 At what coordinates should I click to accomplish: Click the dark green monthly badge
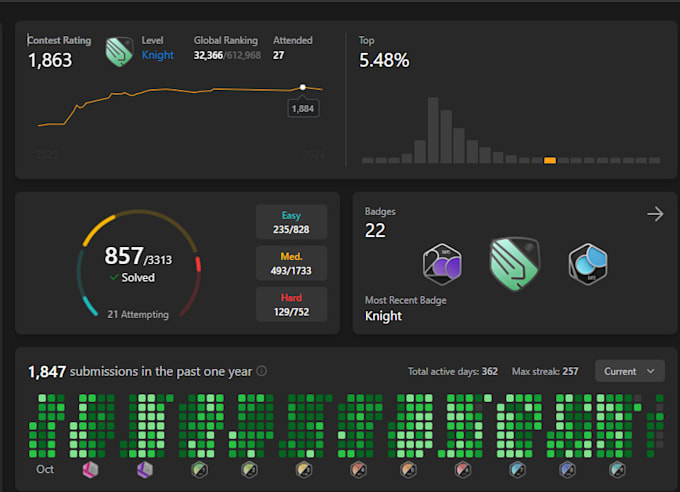coord(199,469)
